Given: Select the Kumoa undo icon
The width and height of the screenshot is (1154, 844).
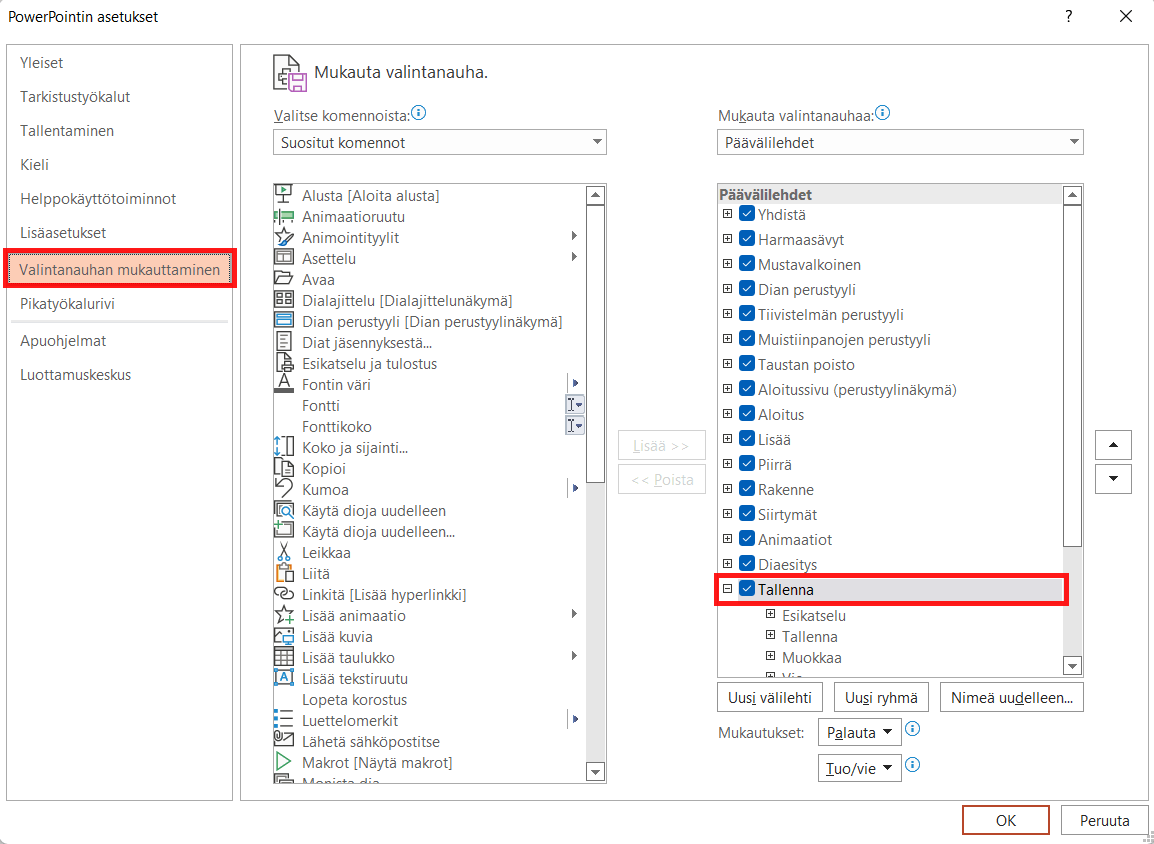Looking at the screenshot, I should [284, 488].
